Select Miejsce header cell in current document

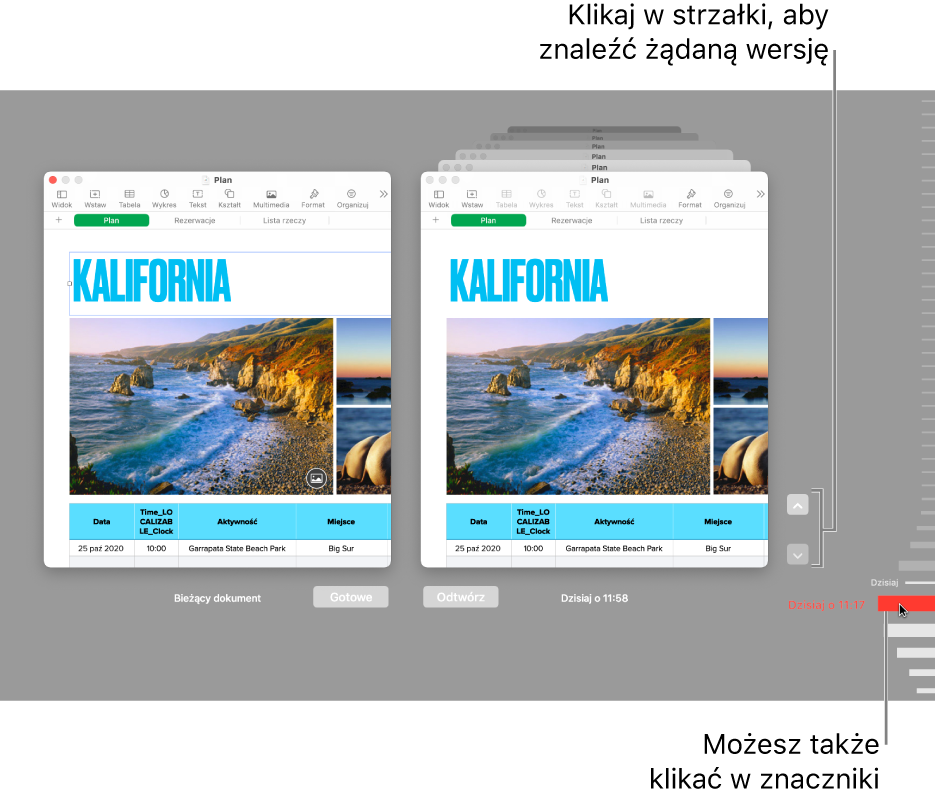[x=341, y=522]
